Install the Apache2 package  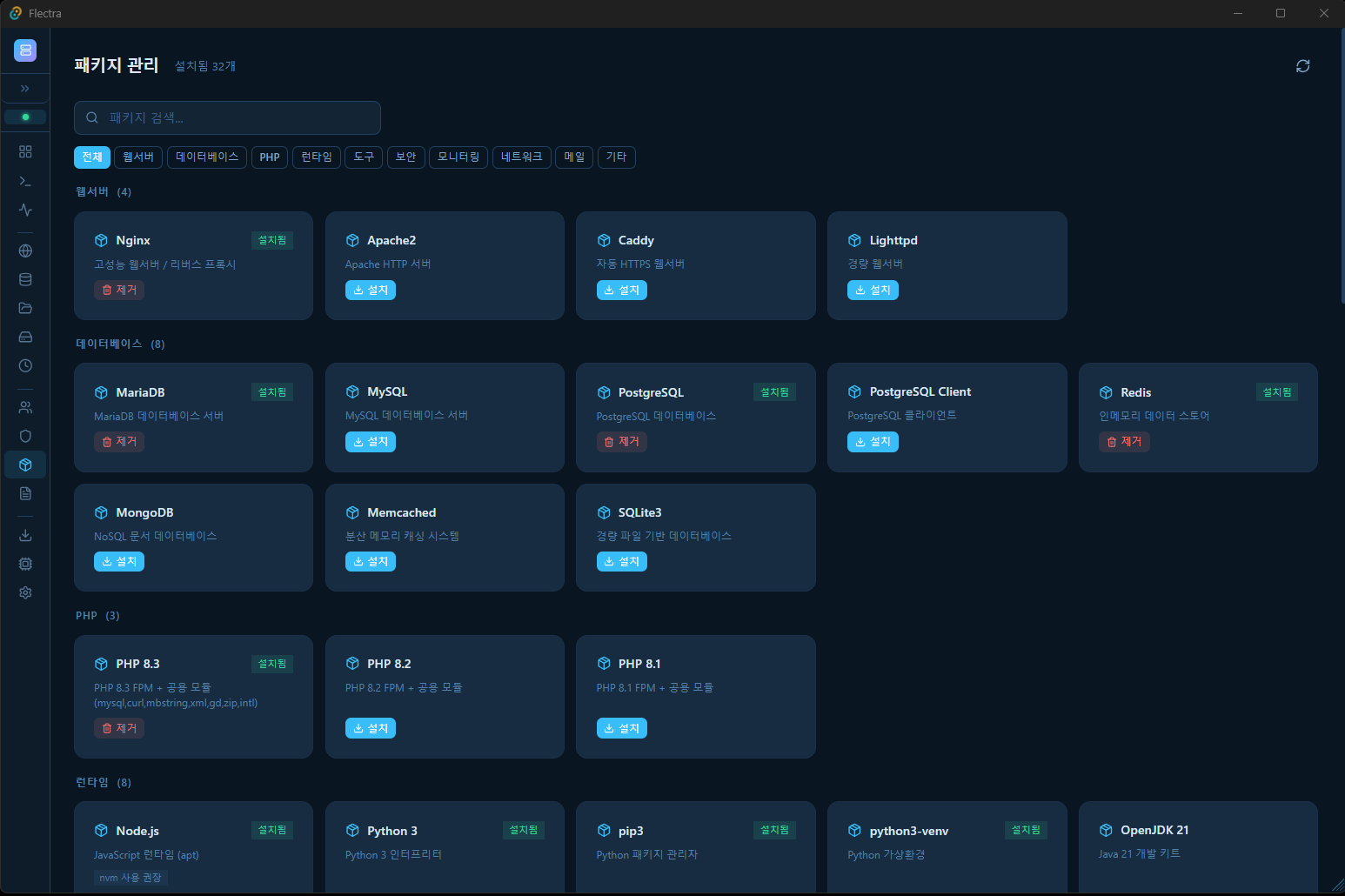pyautogui.click(x=371, y=291)
